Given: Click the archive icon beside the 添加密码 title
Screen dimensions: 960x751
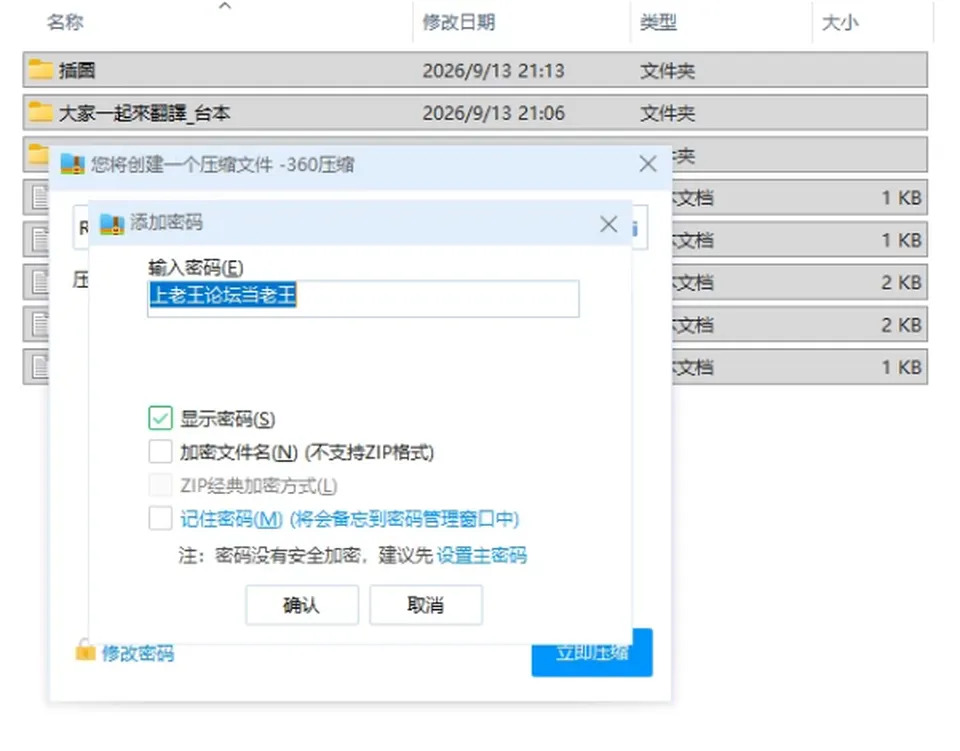Looking at the screenshot, I should click(x=112, y=224).
